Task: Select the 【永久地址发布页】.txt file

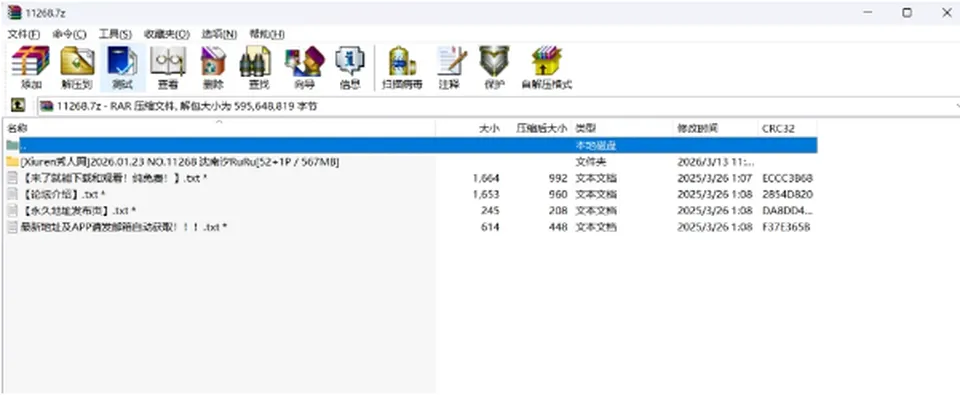Action: point(411,210)
